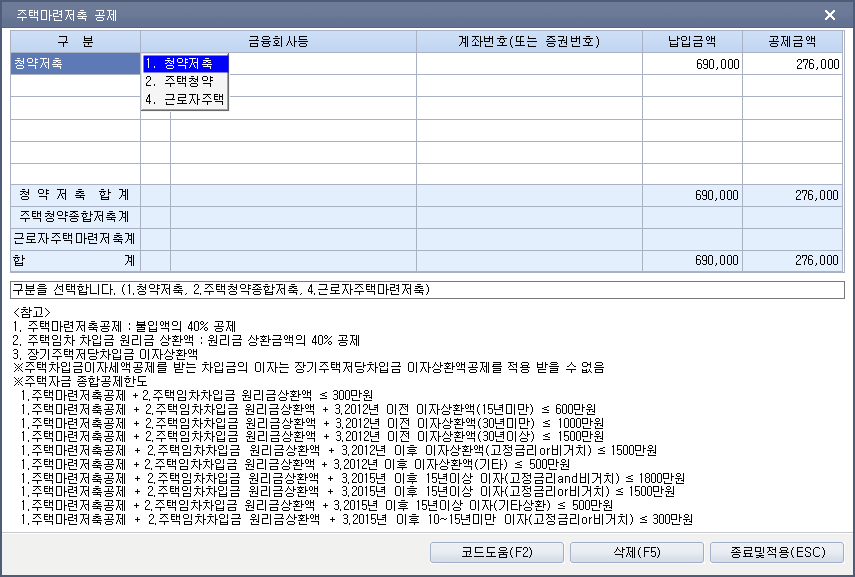Choose '4. 근로자주택' dropdown option
855x577 pixels.
pyautogui.click(x=185, y=99)
